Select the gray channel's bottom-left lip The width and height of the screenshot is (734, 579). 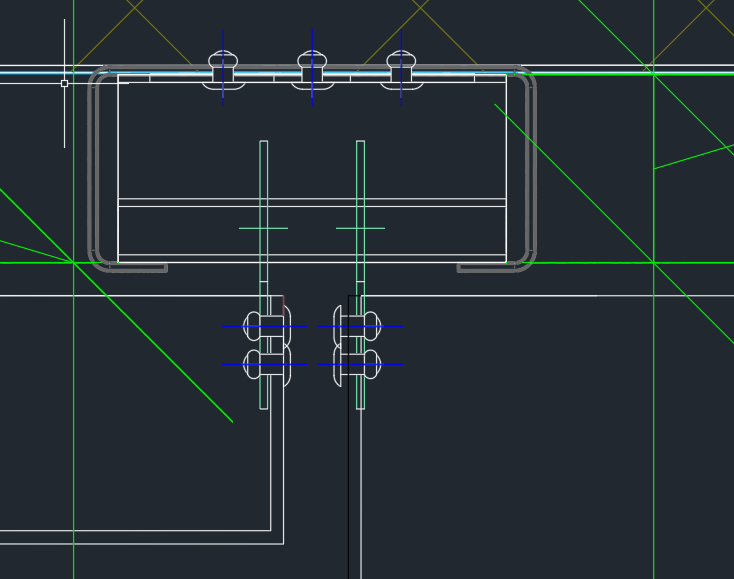click(x=140, y=268)
